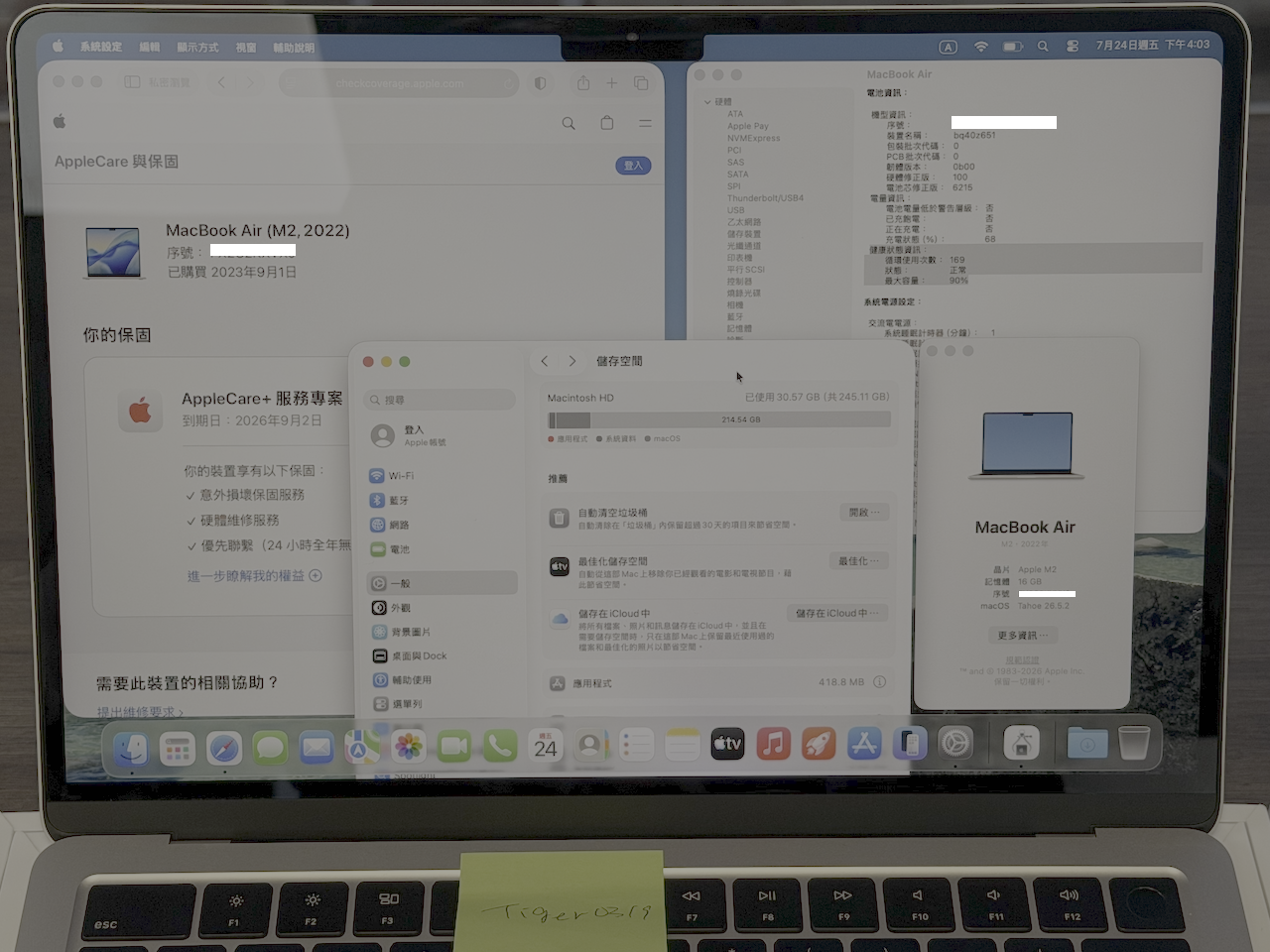Select Thunderbolt/USB4 in the System Information sidebar

(x=765, y=198)
